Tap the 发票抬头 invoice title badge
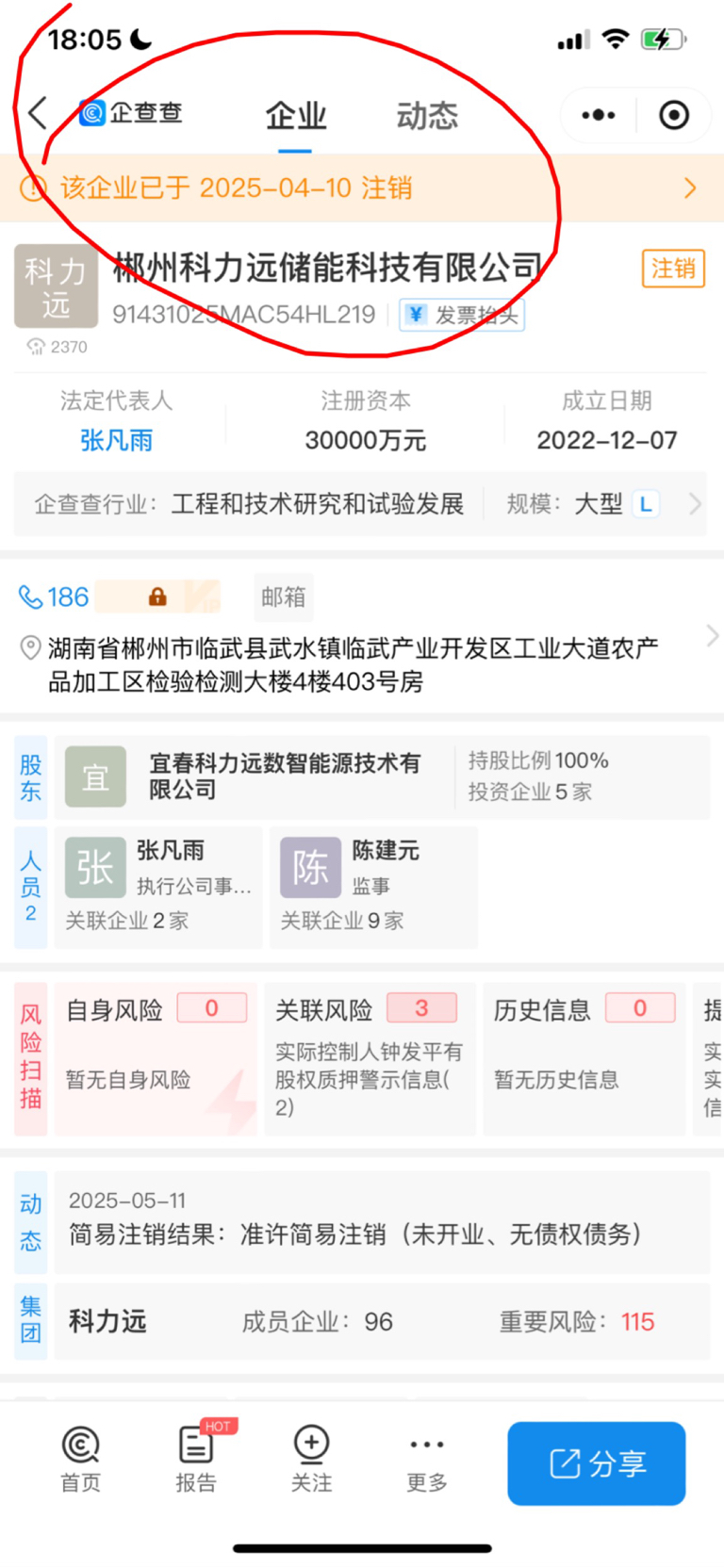 click(462, 315)
